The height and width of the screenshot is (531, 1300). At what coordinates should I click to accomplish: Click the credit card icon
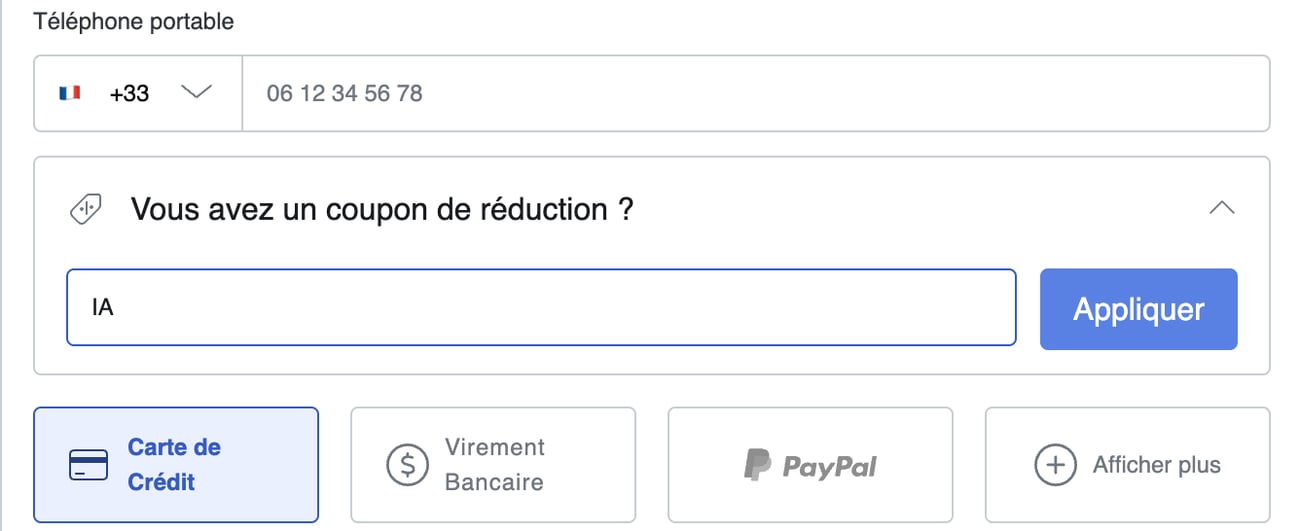point(88,465)
